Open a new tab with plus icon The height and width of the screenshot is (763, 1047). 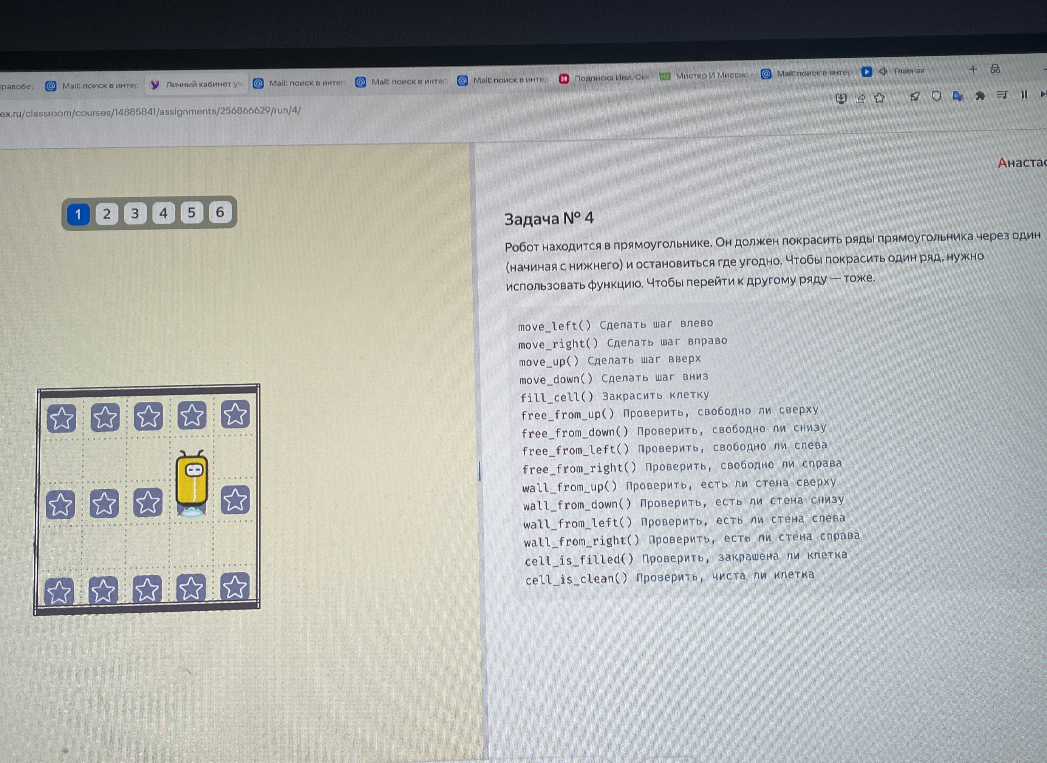[973, 69]
